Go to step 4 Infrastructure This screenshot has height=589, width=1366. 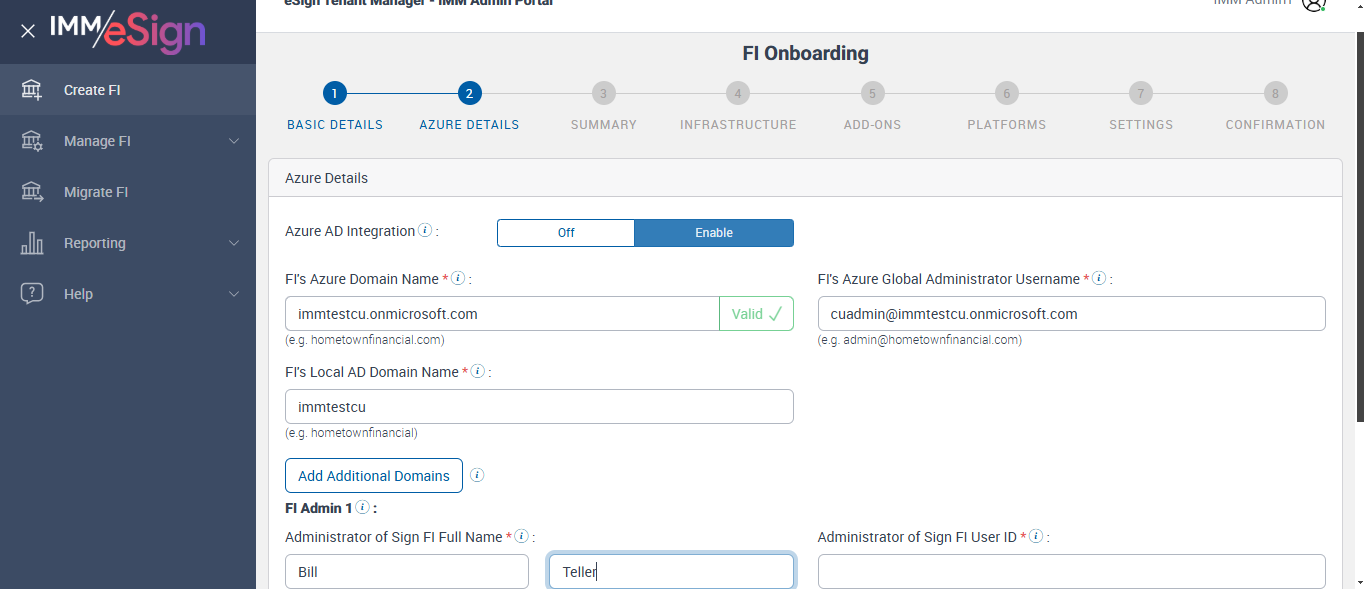click(738, 94)
